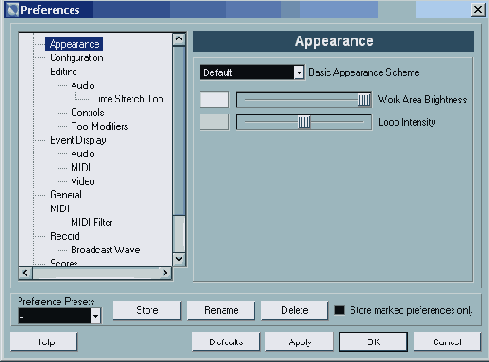This screenshot has height=362, width=489.
Task: Click the tree list scroll up arrow
Action: 179,39
